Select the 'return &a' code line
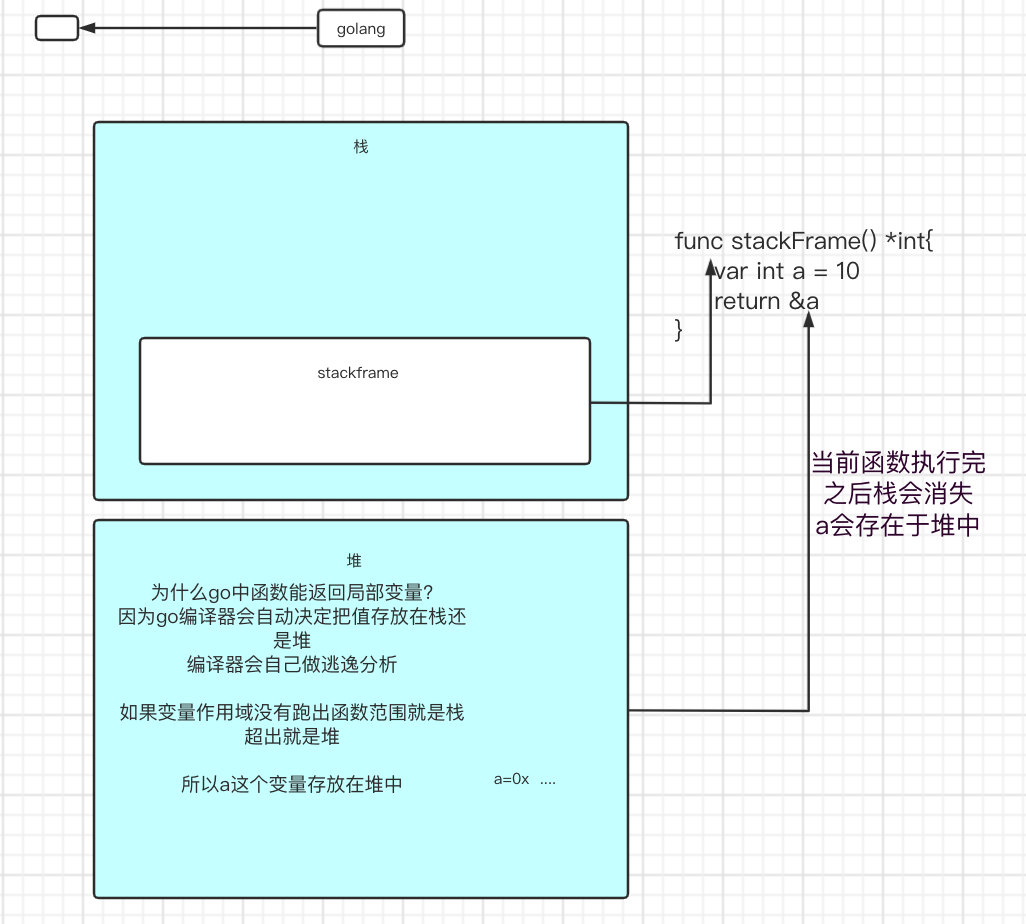The height and width of the screenshot is (924, 1026). point(772,300)
